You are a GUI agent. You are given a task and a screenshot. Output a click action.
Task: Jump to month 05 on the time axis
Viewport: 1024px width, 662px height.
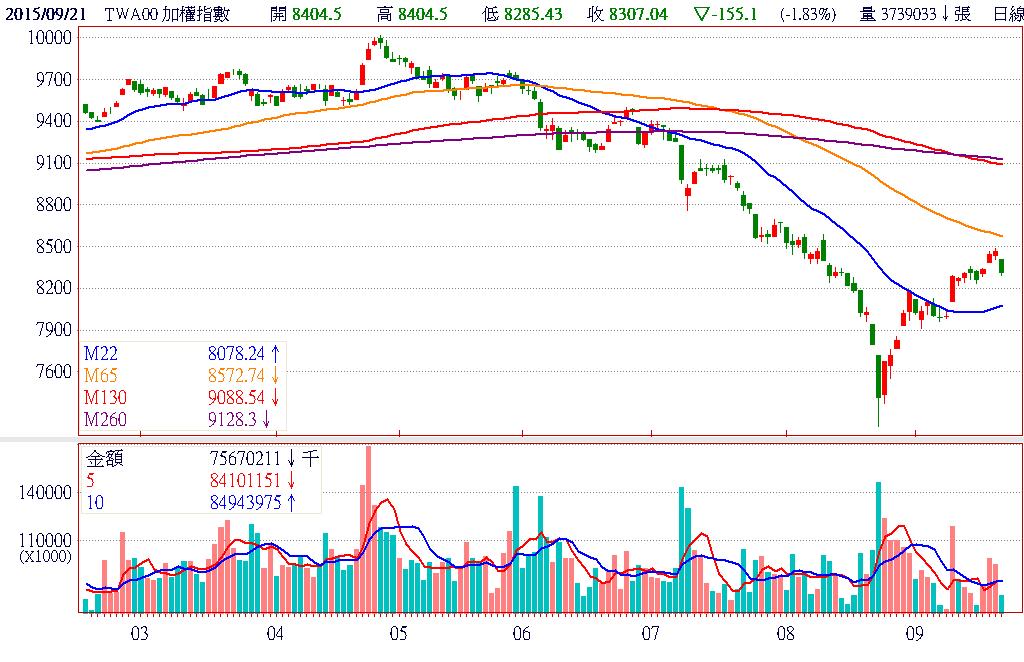(x=398, y=633)
